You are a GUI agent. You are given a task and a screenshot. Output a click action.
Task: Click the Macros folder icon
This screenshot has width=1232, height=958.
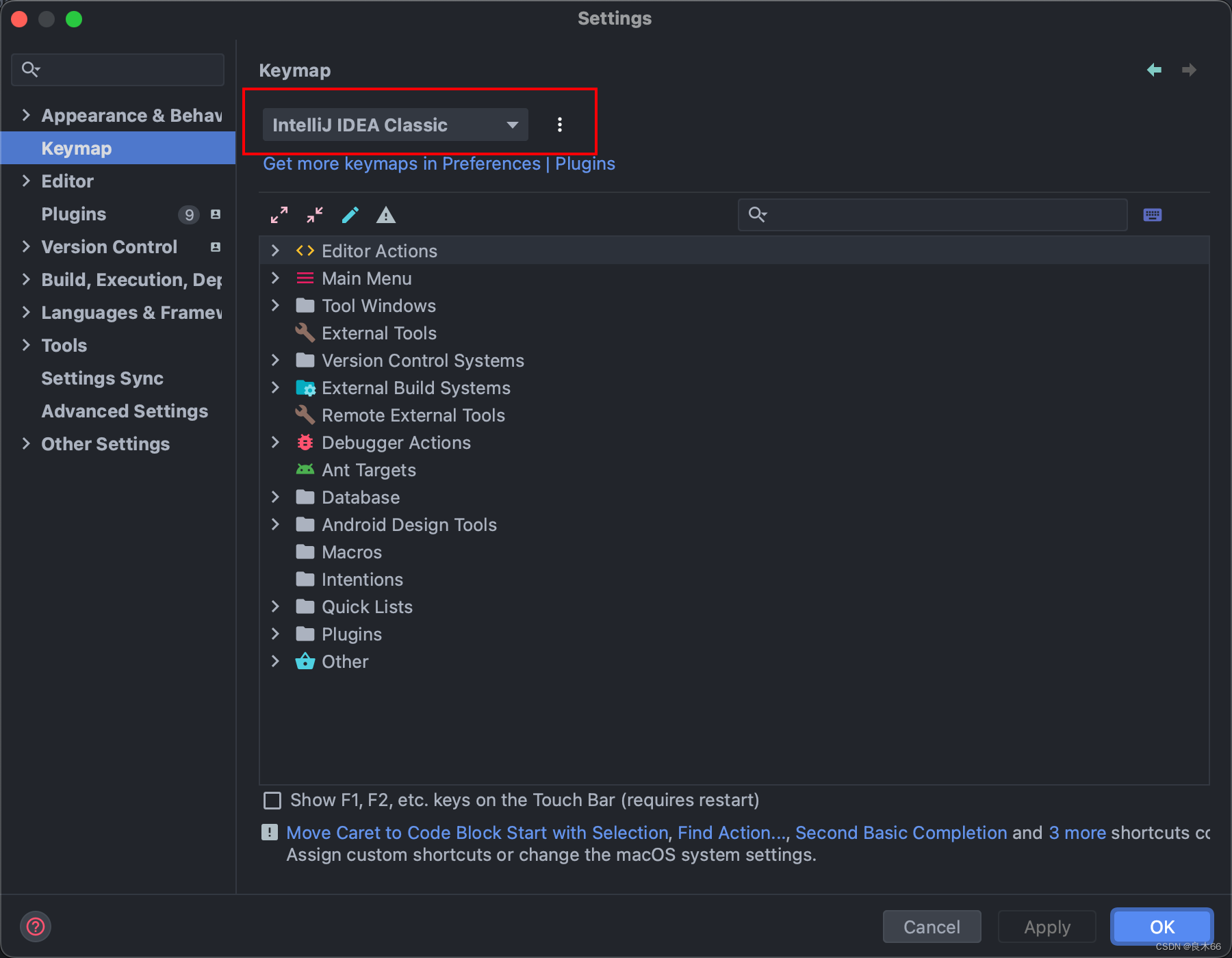pos(305,552)
